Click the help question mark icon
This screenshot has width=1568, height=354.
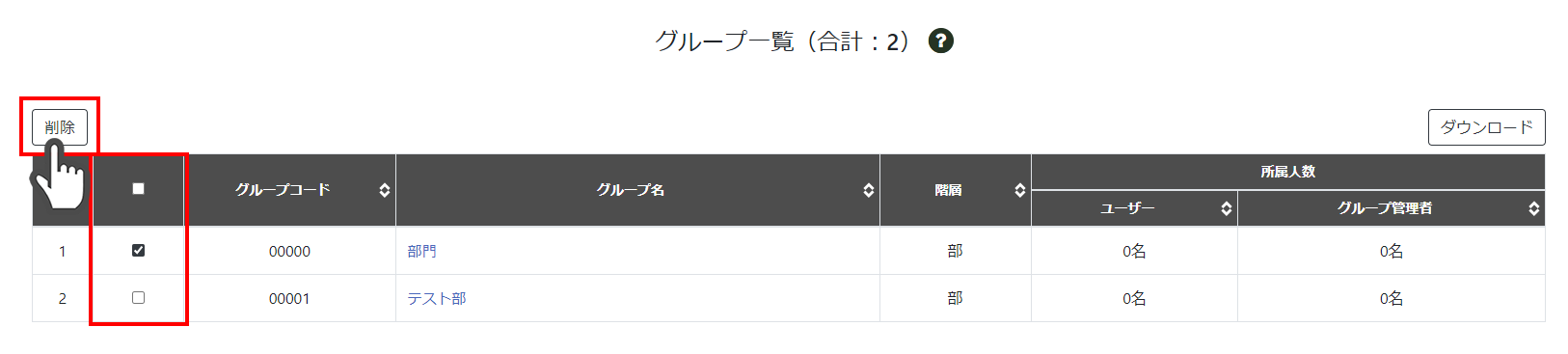[x=940, y=41]
